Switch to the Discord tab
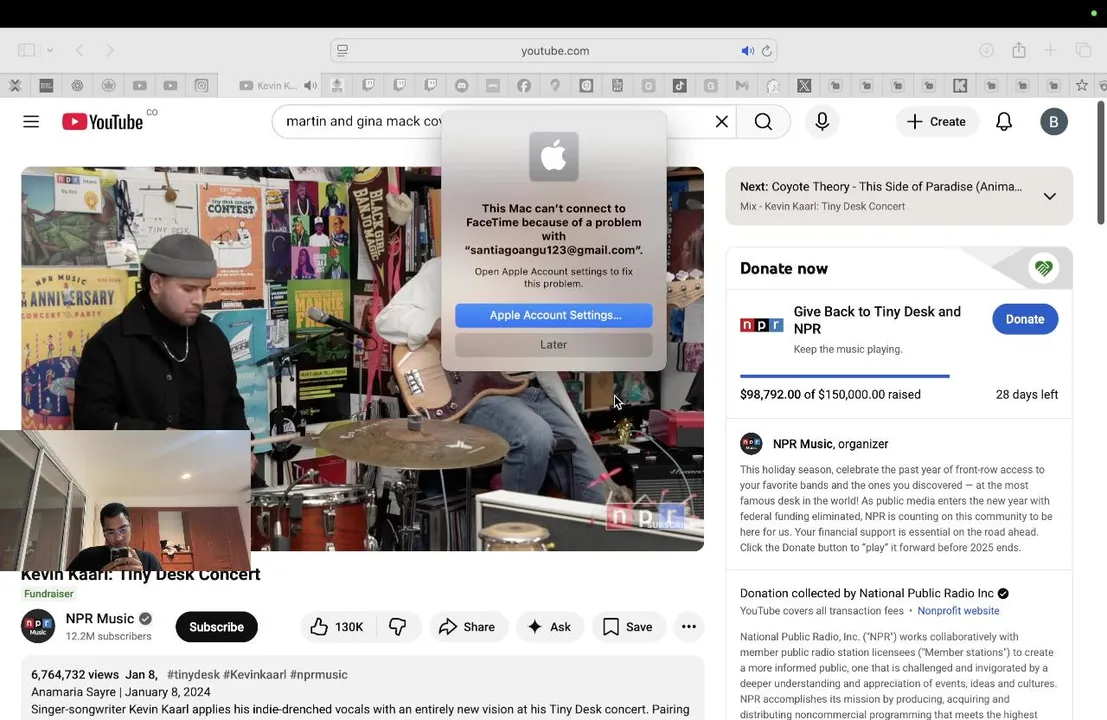This screenshot has height=720, width=1107. point(462,85)
